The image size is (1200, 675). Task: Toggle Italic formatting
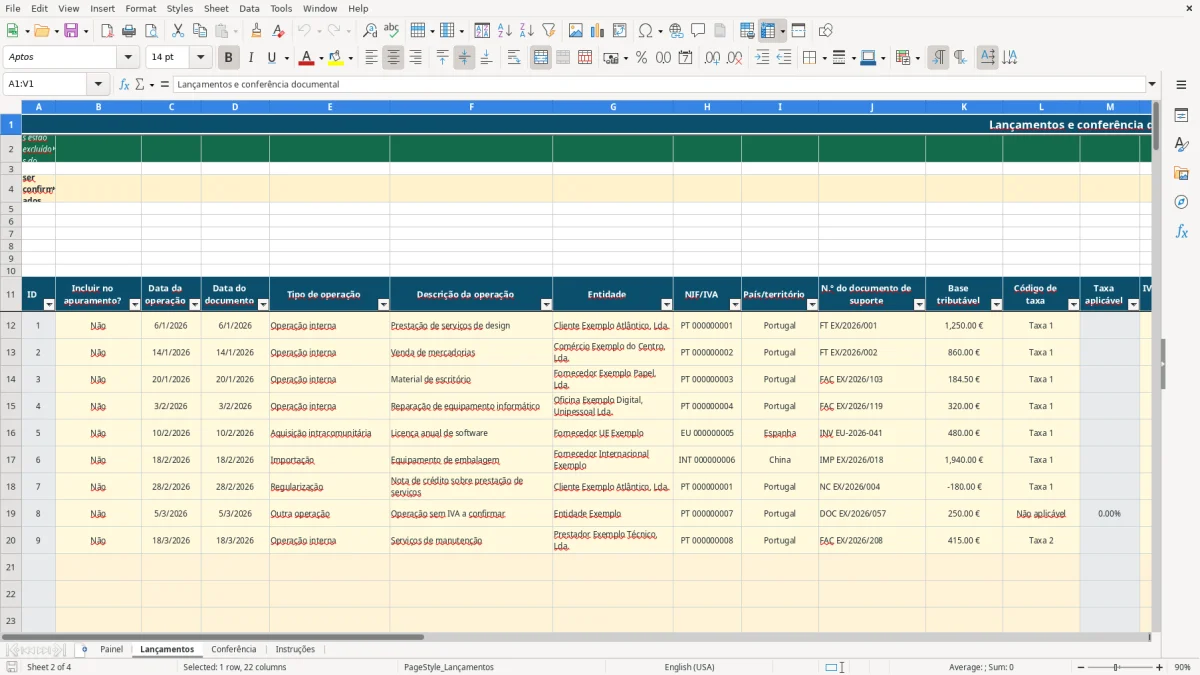(251, 58)
